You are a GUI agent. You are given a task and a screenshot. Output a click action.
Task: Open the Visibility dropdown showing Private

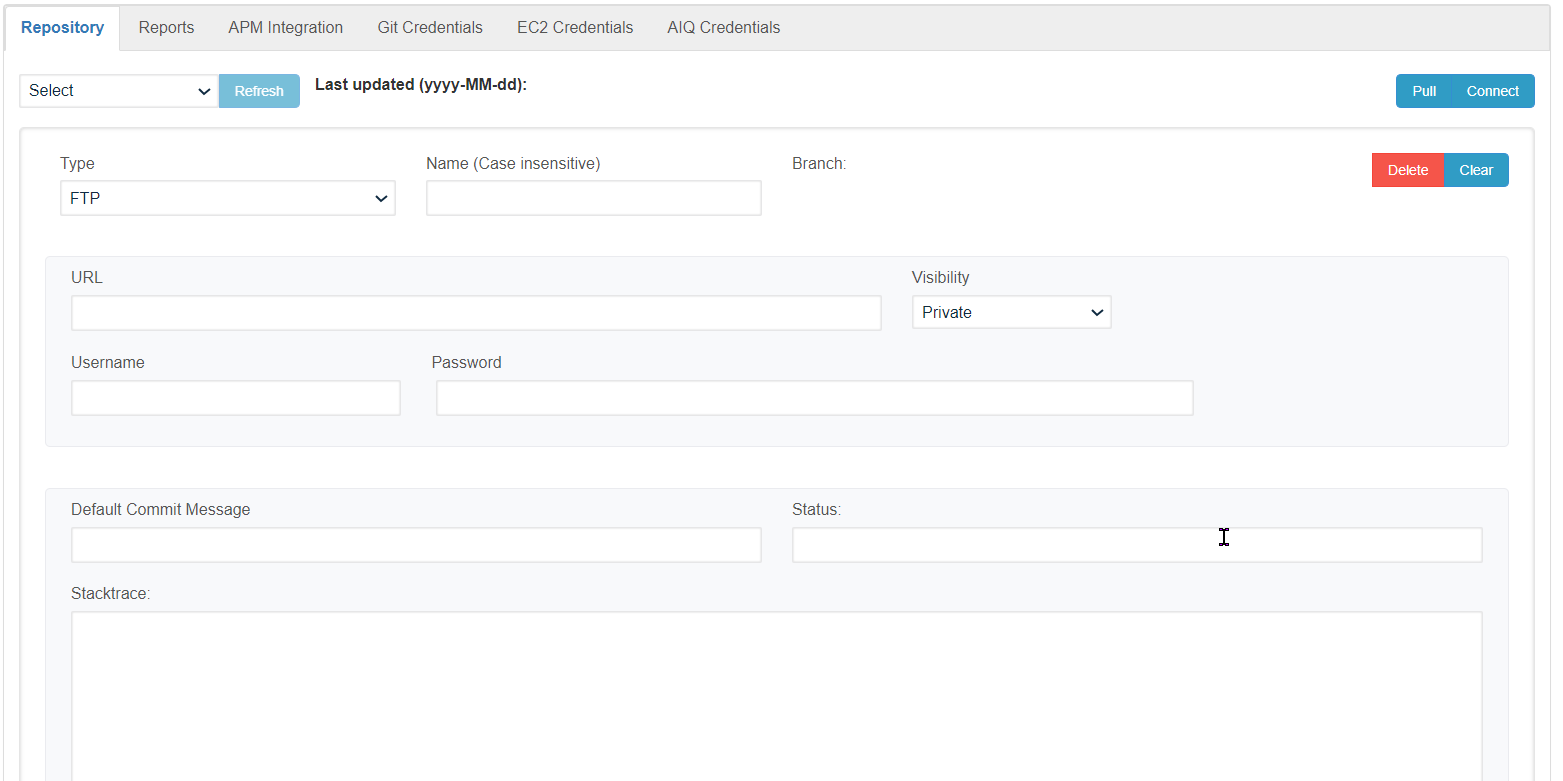tap(1010, 311)
